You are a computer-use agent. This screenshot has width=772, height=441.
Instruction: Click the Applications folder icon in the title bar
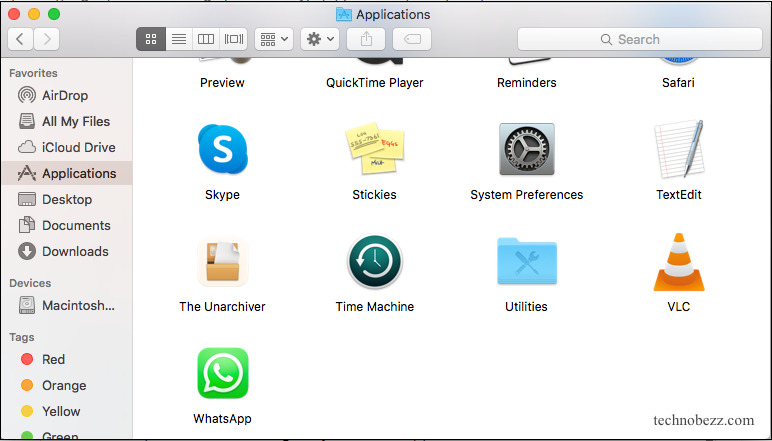point(344,14)
